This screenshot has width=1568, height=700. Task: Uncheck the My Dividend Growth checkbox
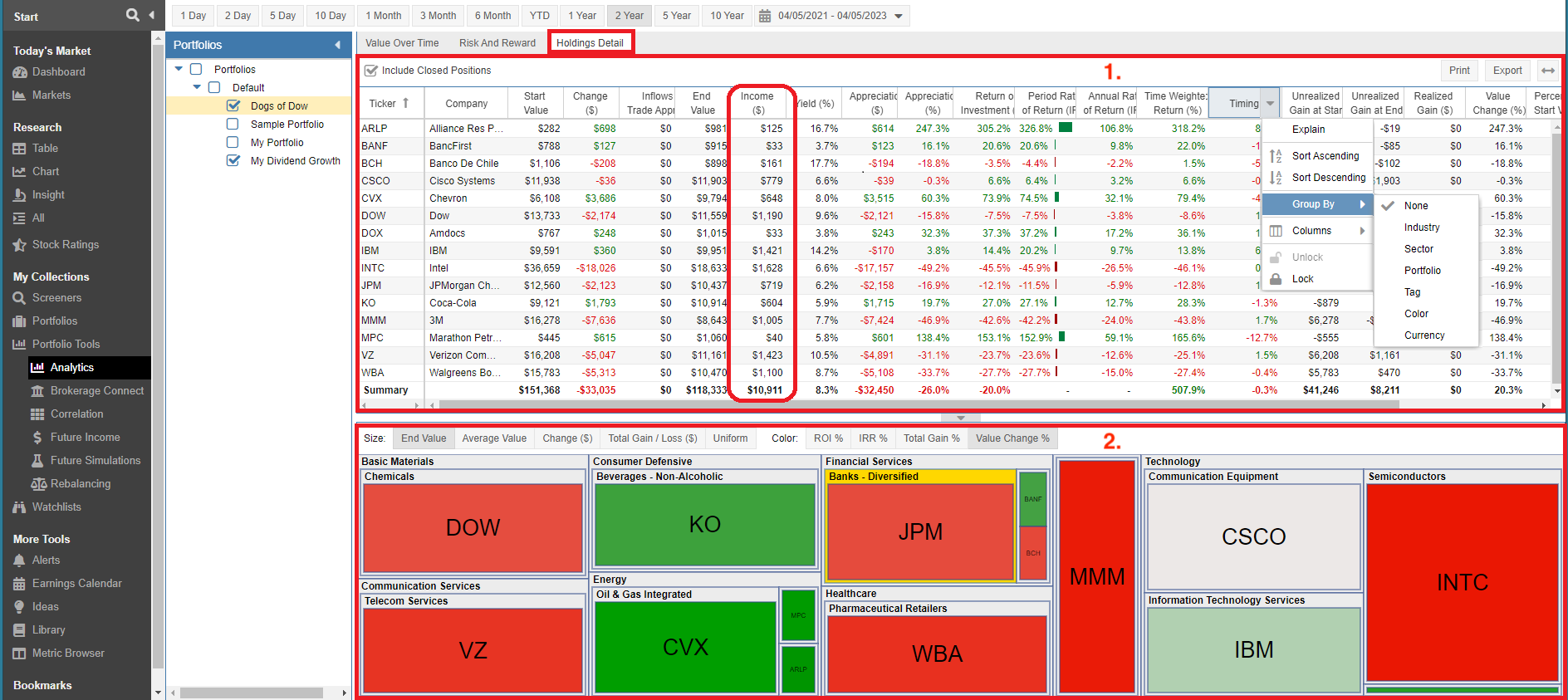tap(233, 160)
